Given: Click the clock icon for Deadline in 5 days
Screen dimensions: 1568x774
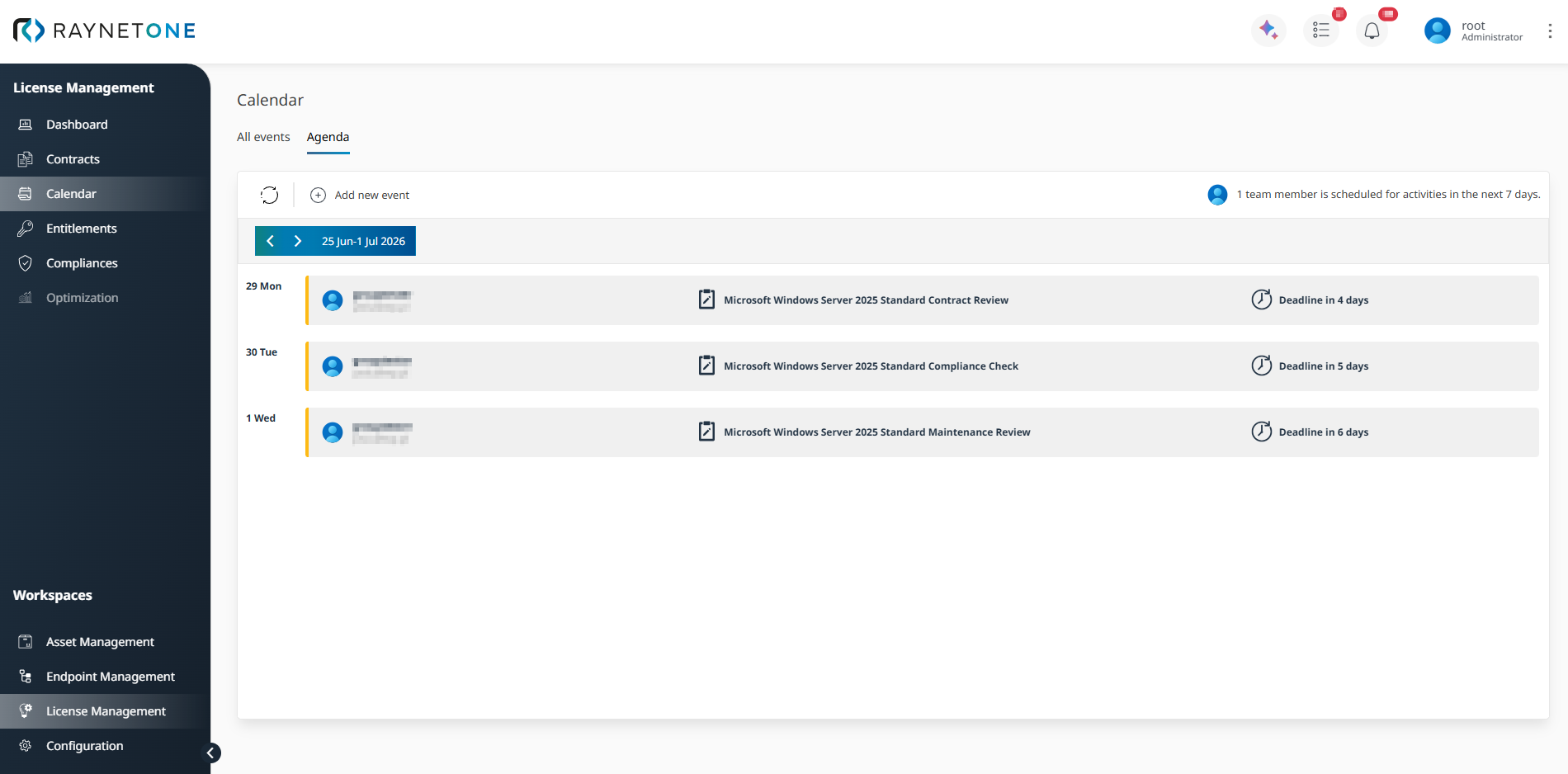Looking at the screenshot, I should point(1262,366).
